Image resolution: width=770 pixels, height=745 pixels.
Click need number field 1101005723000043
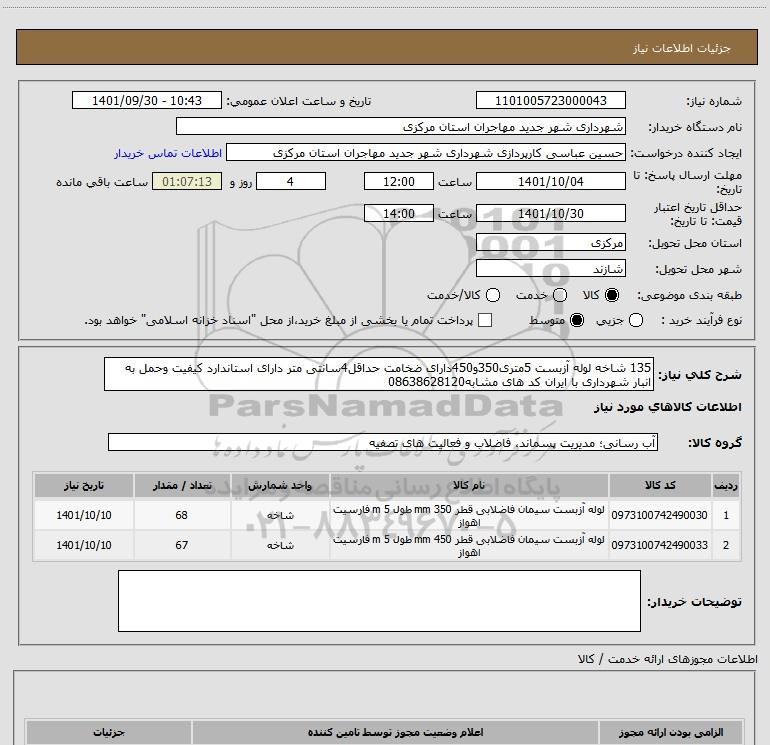(x=550, y=100)
